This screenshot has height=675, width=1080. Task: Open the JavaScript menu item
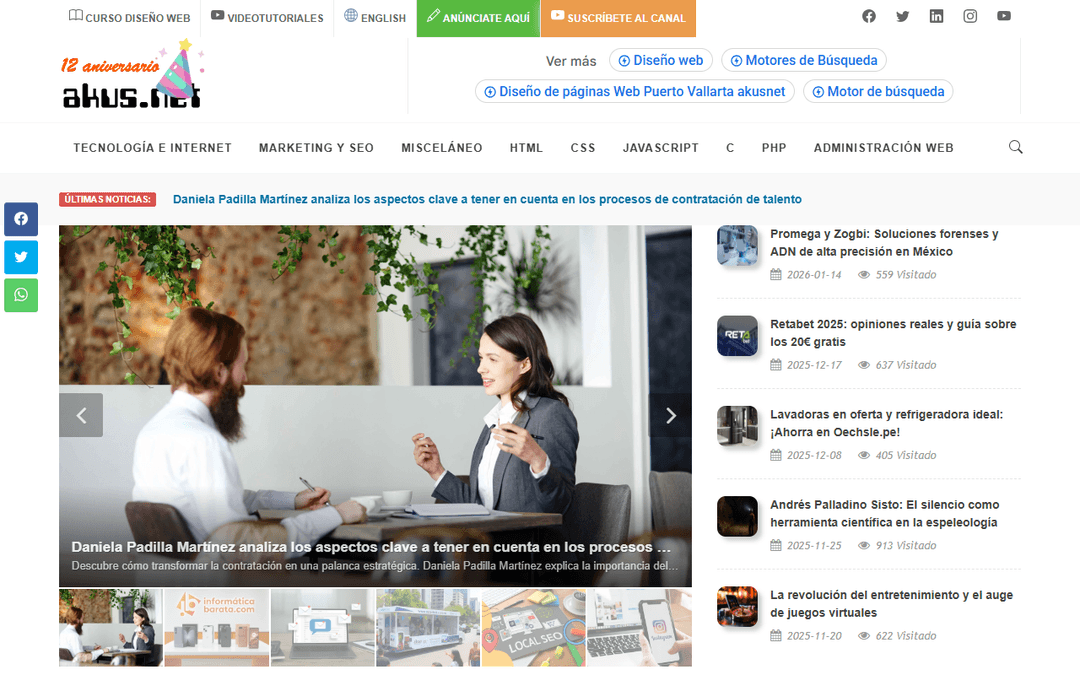[x=661, y=148]
